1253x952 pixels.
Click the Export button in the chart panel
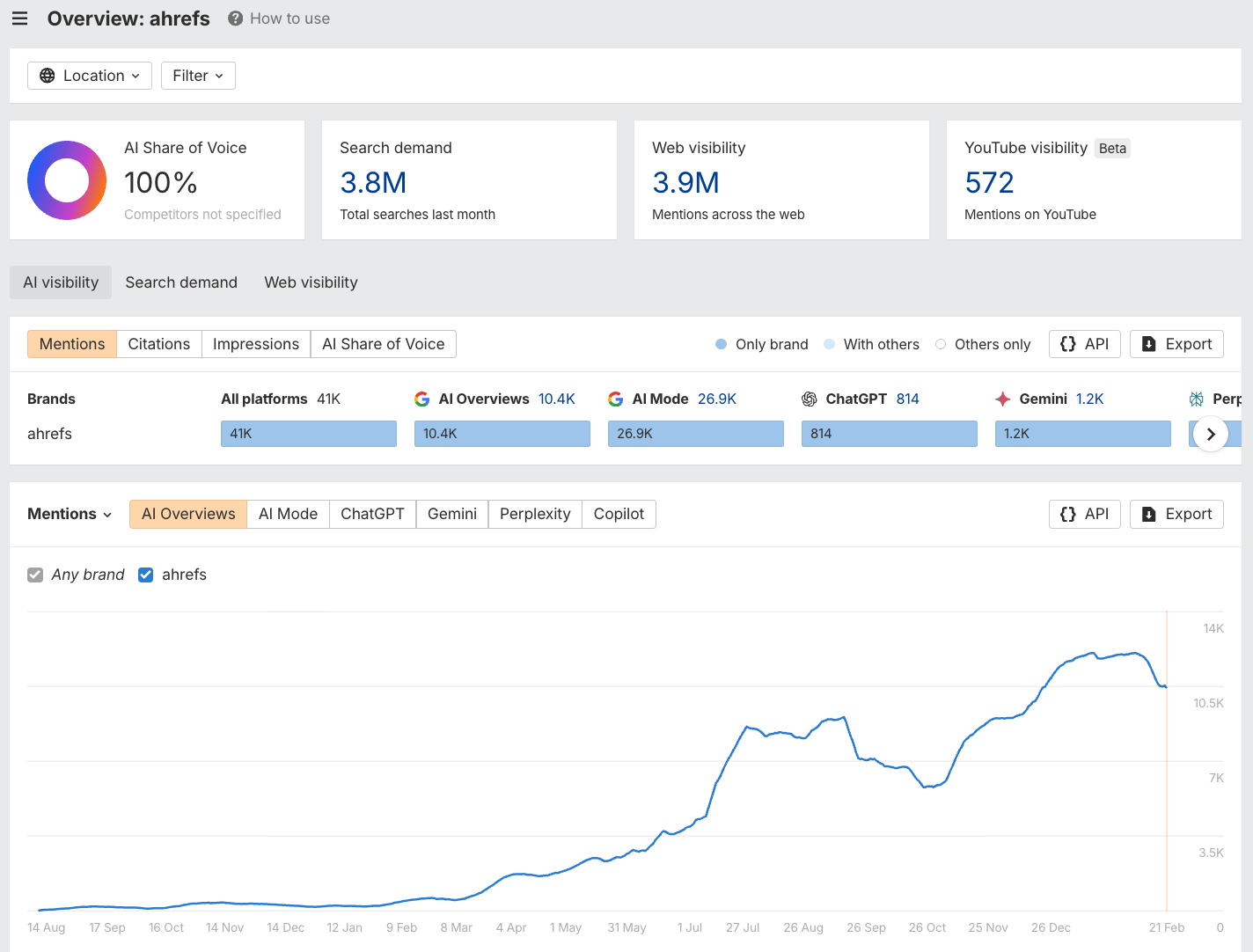point(1176,514)
